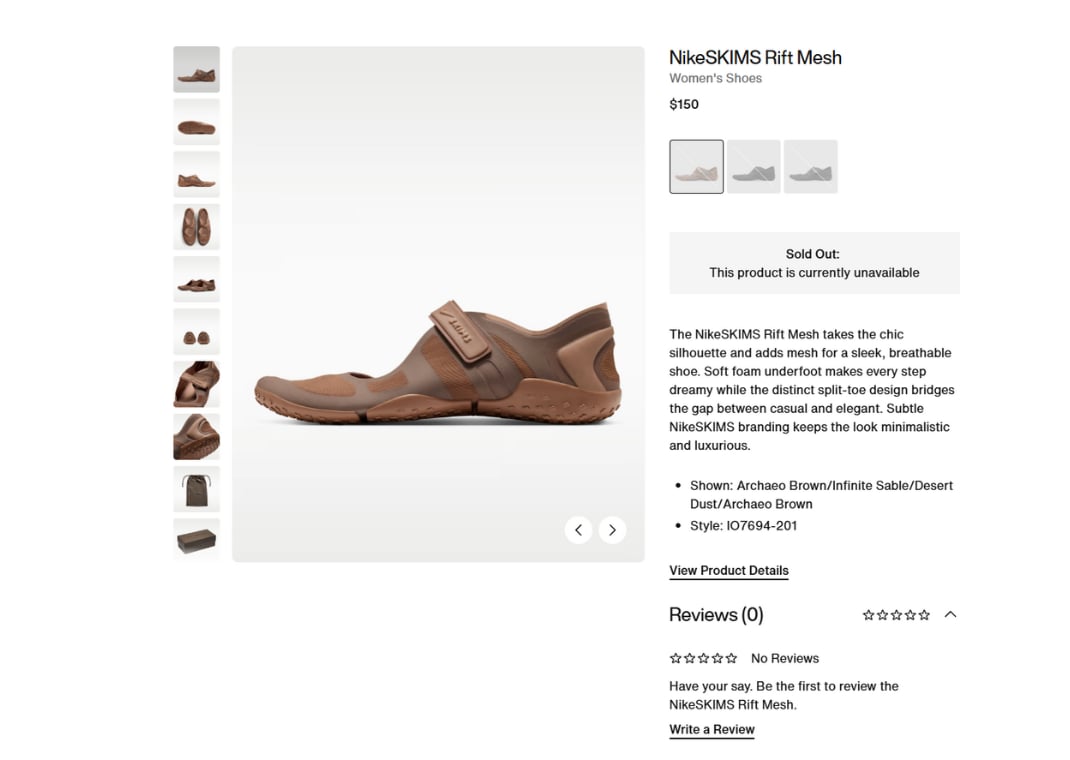Select the top-down pair view thumbnail
Image resolution: width=1070 pixels, height=760 pixels.
[196, 227]
